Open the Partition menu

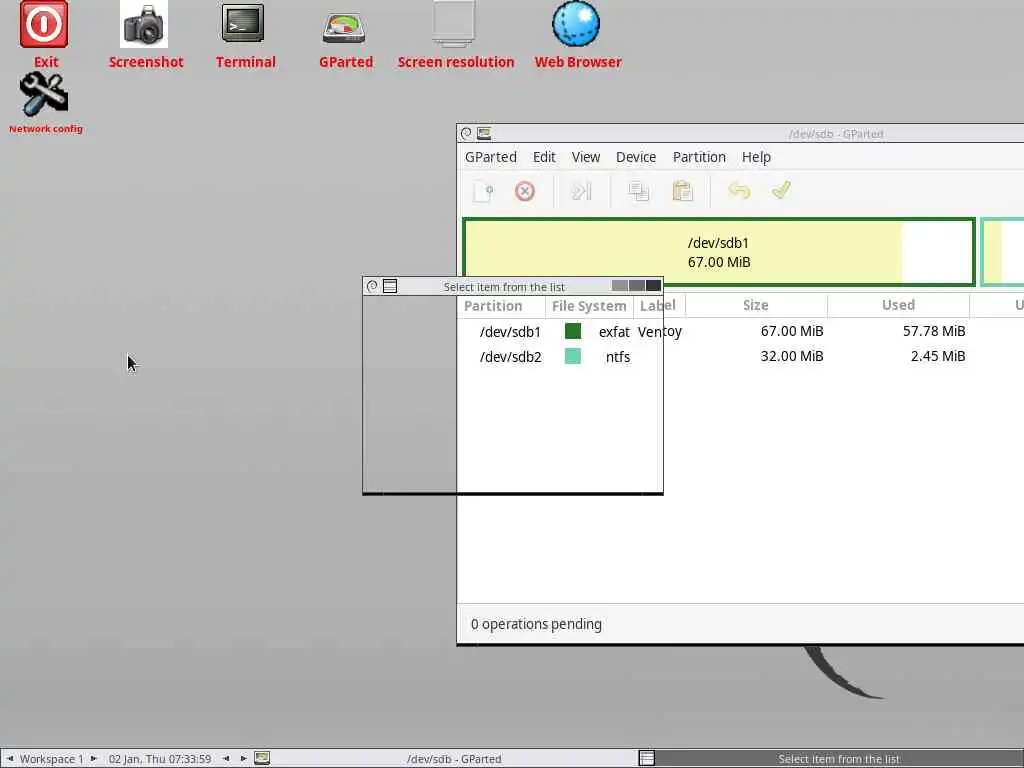click(699, 157)
